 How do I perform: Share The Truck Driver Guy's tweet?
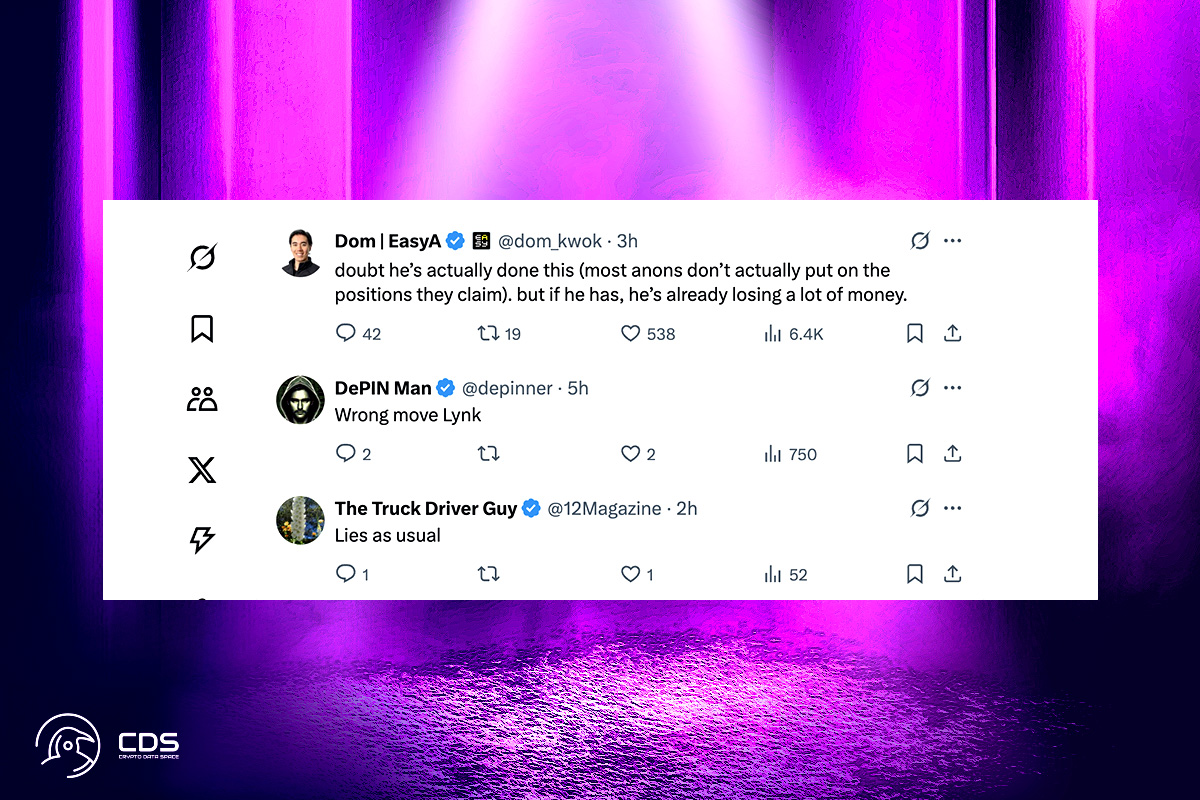point(953,574)
